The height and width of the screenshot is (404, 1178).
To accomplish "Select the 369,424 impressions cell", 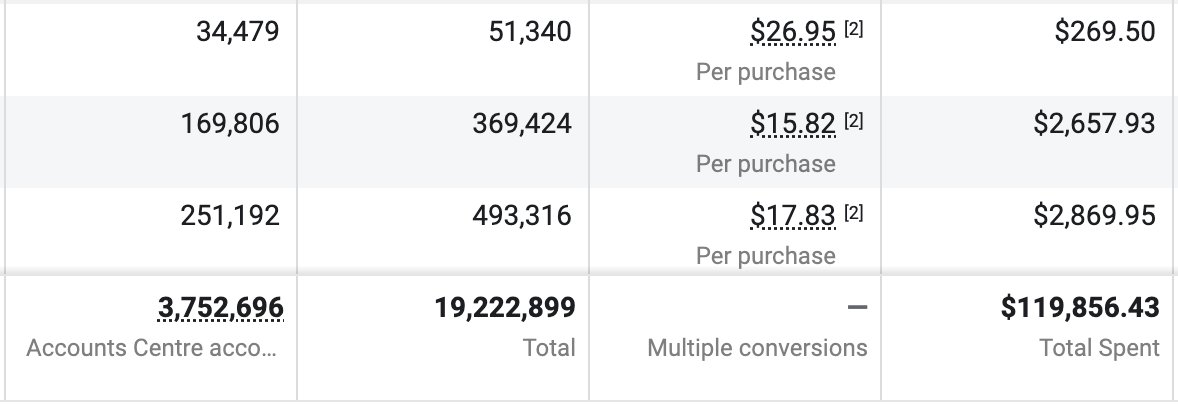I will click(522, 124).
